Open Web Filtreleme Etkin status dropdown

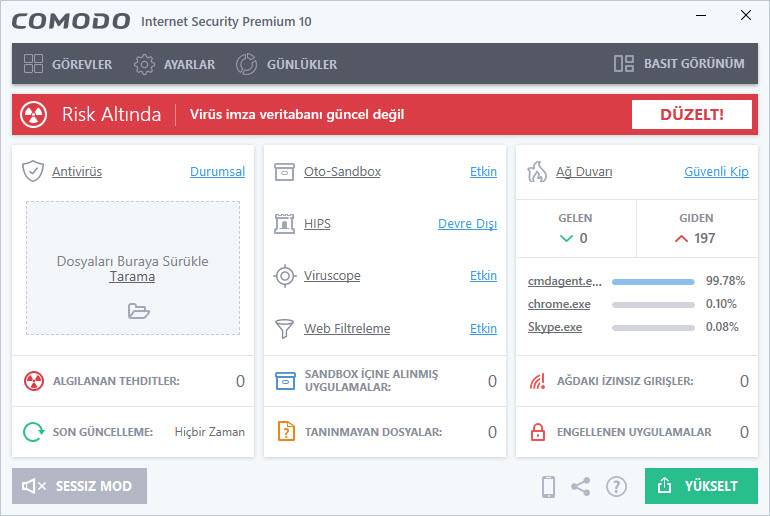tap(483, 329)
